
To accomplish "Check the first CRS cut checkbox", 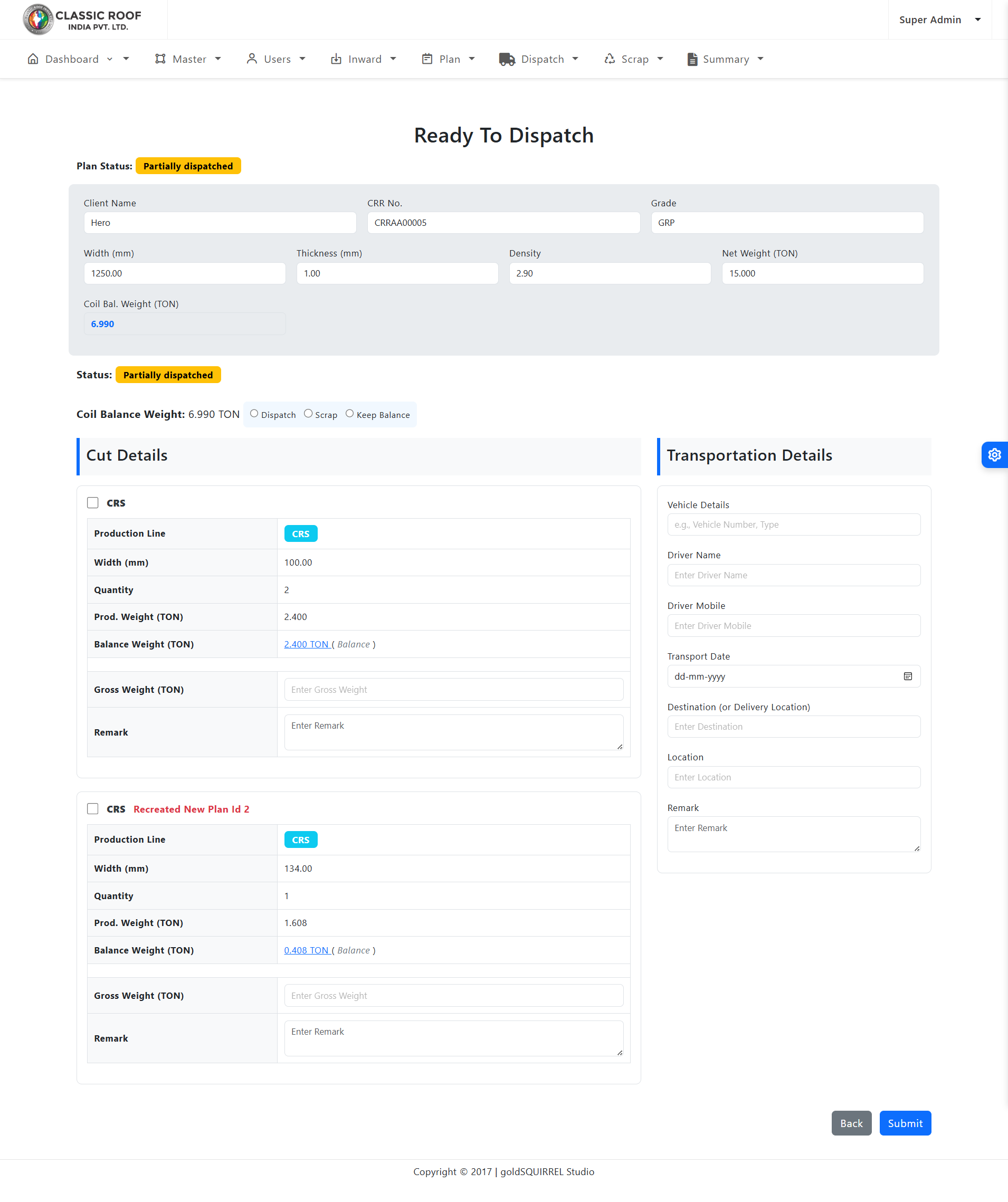I will [x=93, y=502].
